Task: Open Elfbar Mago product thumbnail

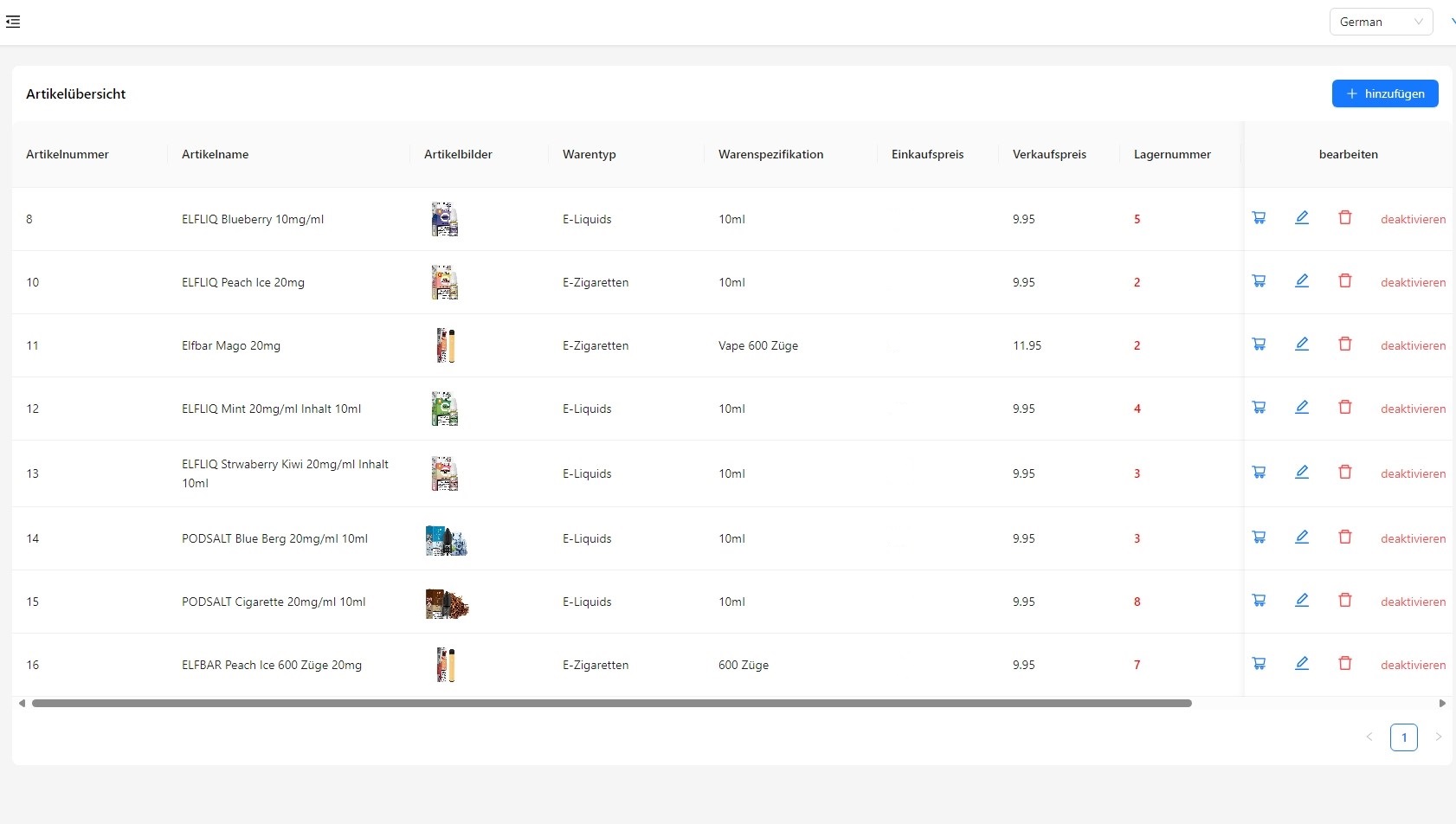Action: (446, 345)
